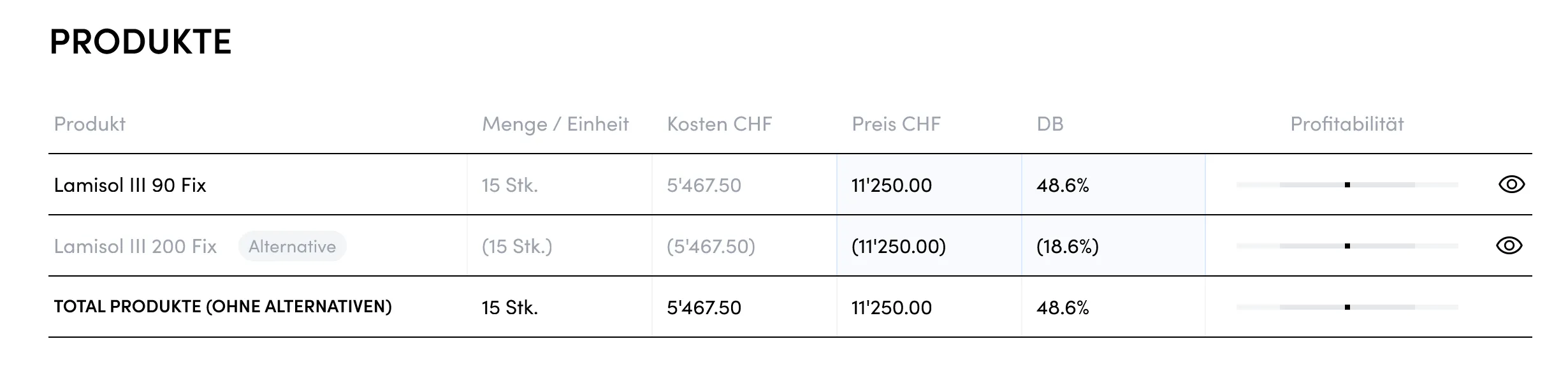1568x376 pixels.
Task: Select the 15 Stk. quantity of Lamisol III 90 Fix
Action: pos(510,185)
